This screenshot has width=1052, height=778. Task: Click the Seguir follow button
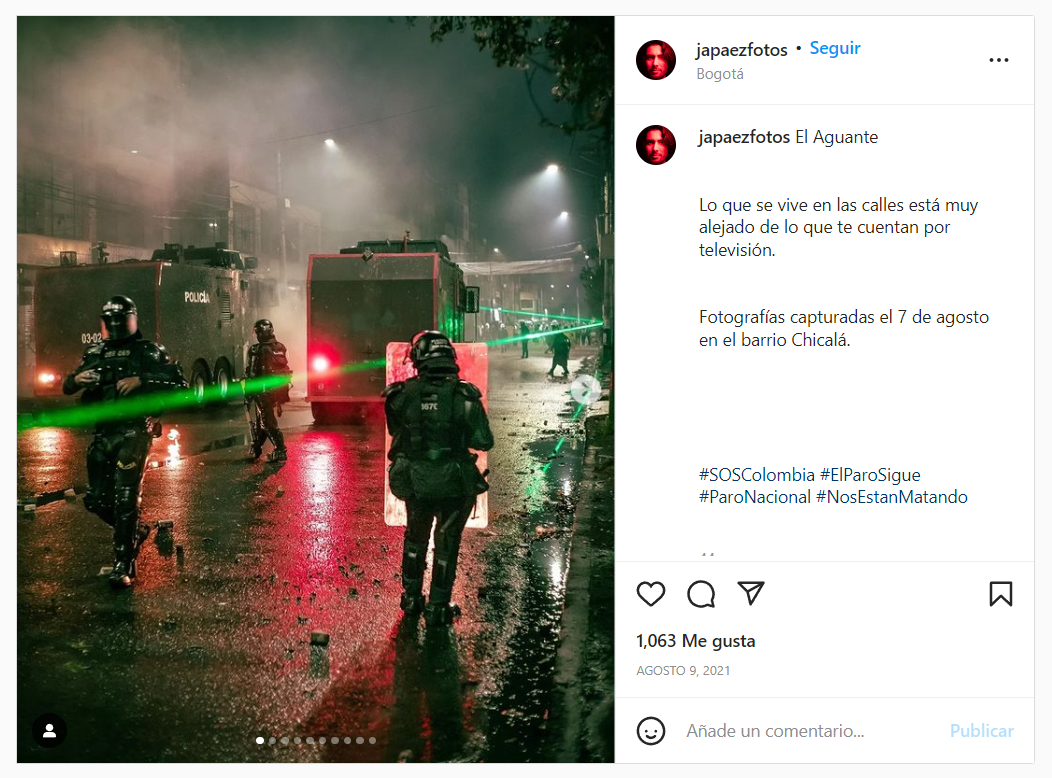[x=835, y=48]
